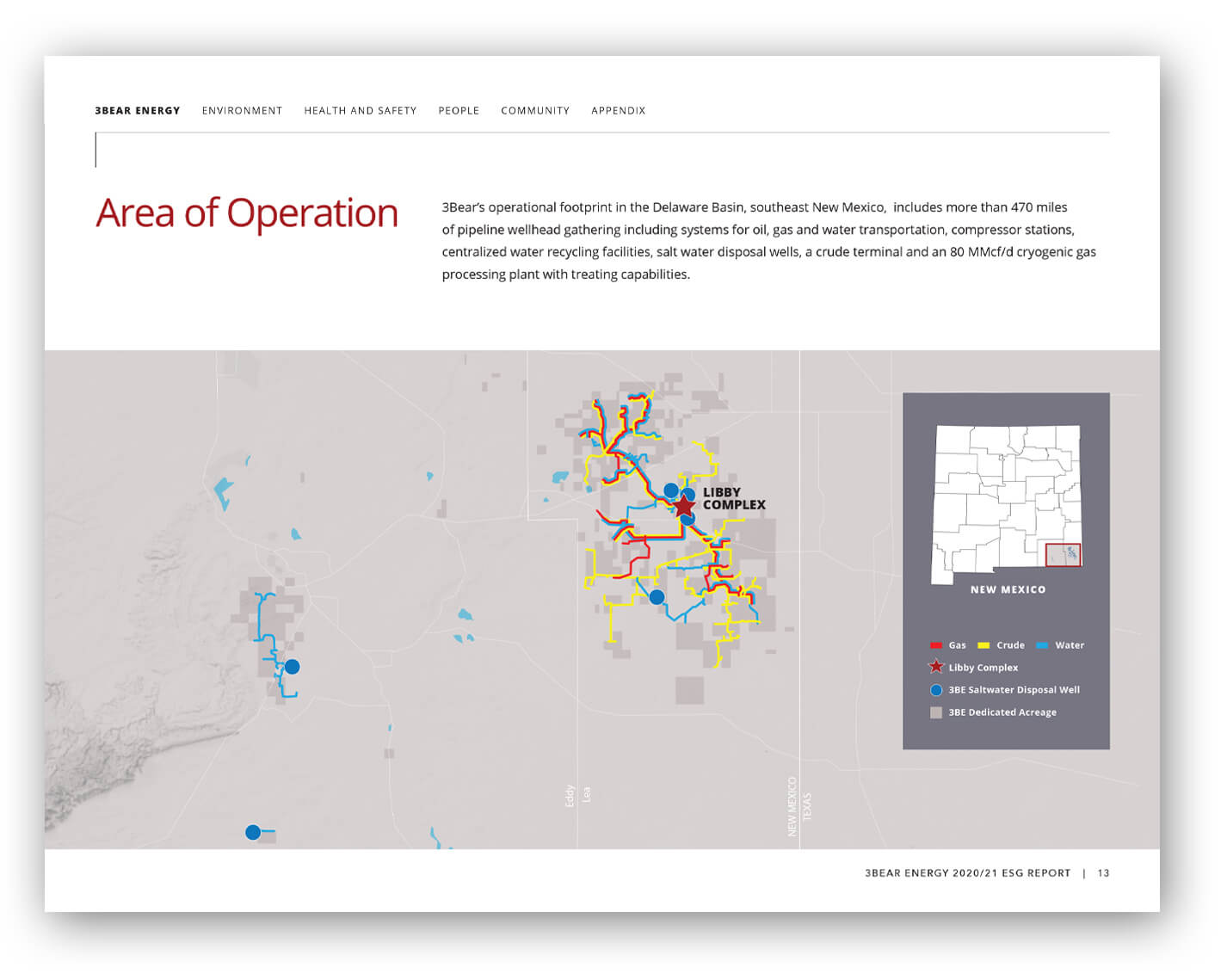Click the red highlight box on inset map
The width and height of the screenshot is (1227, 980).
click(x=1063, y=555)
